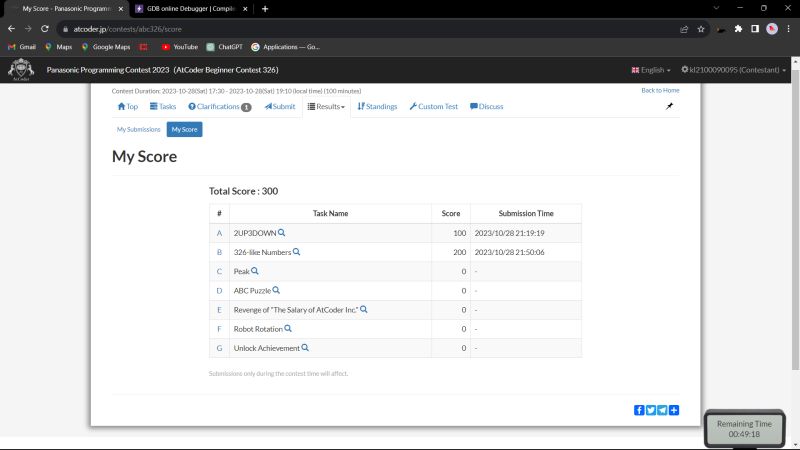Expand the English language dropdown

coord(650,70)
